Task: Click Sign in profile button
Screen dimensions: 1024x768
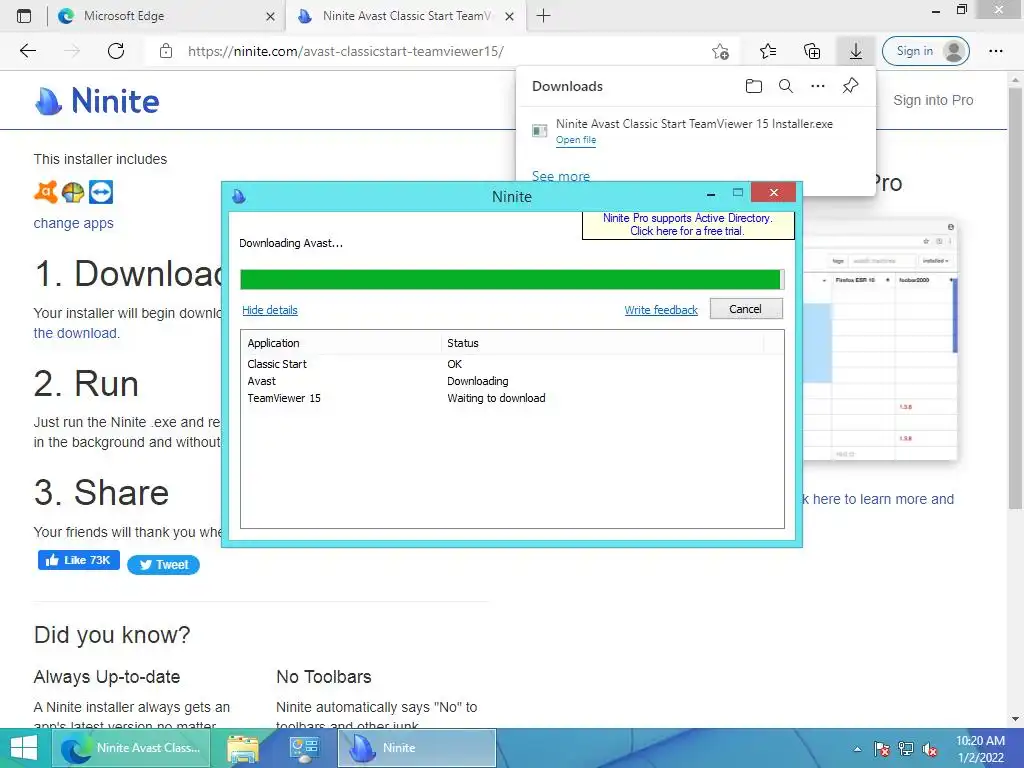Action: pos(925,51)
